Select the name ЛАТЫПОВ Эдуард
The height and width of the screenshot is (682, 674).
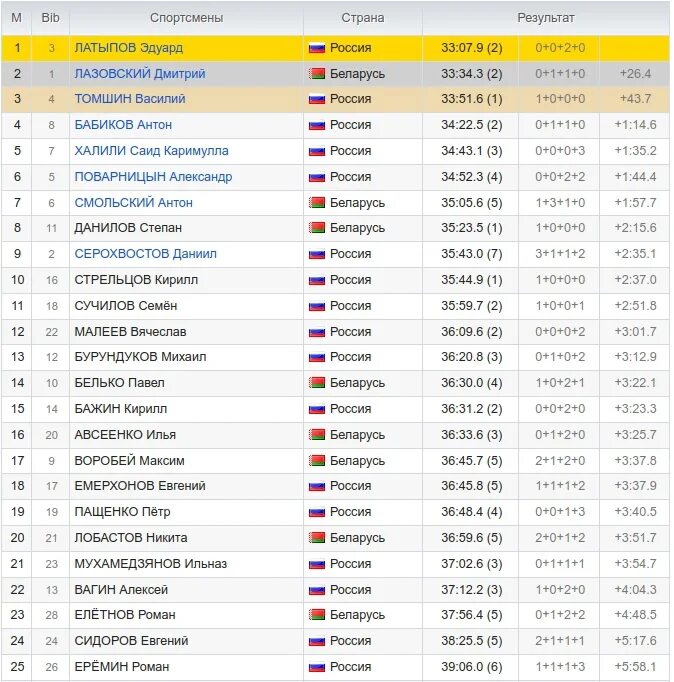coord(129,48)
